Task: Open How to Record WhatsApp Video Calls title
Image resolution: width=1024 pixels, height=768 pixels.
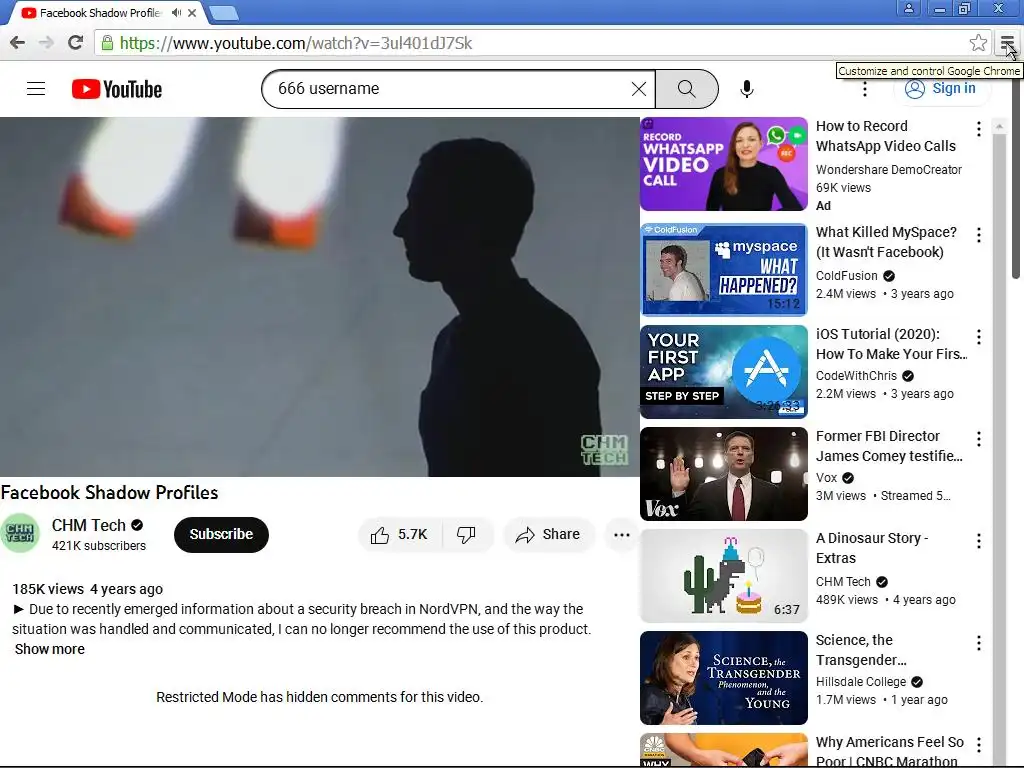Action: [886, 136]
